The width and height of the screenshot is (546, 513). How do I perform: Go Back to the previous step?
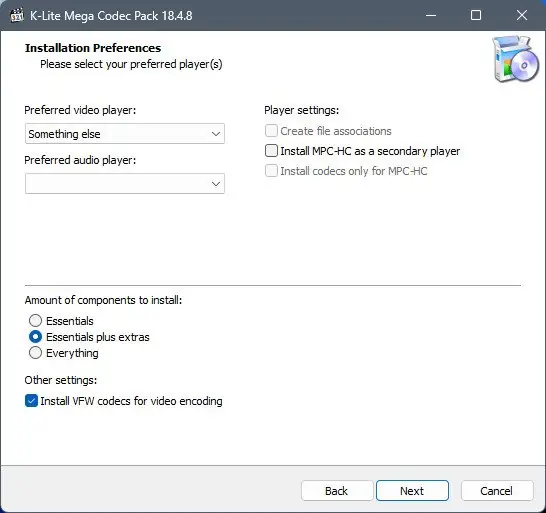[337, 491]
